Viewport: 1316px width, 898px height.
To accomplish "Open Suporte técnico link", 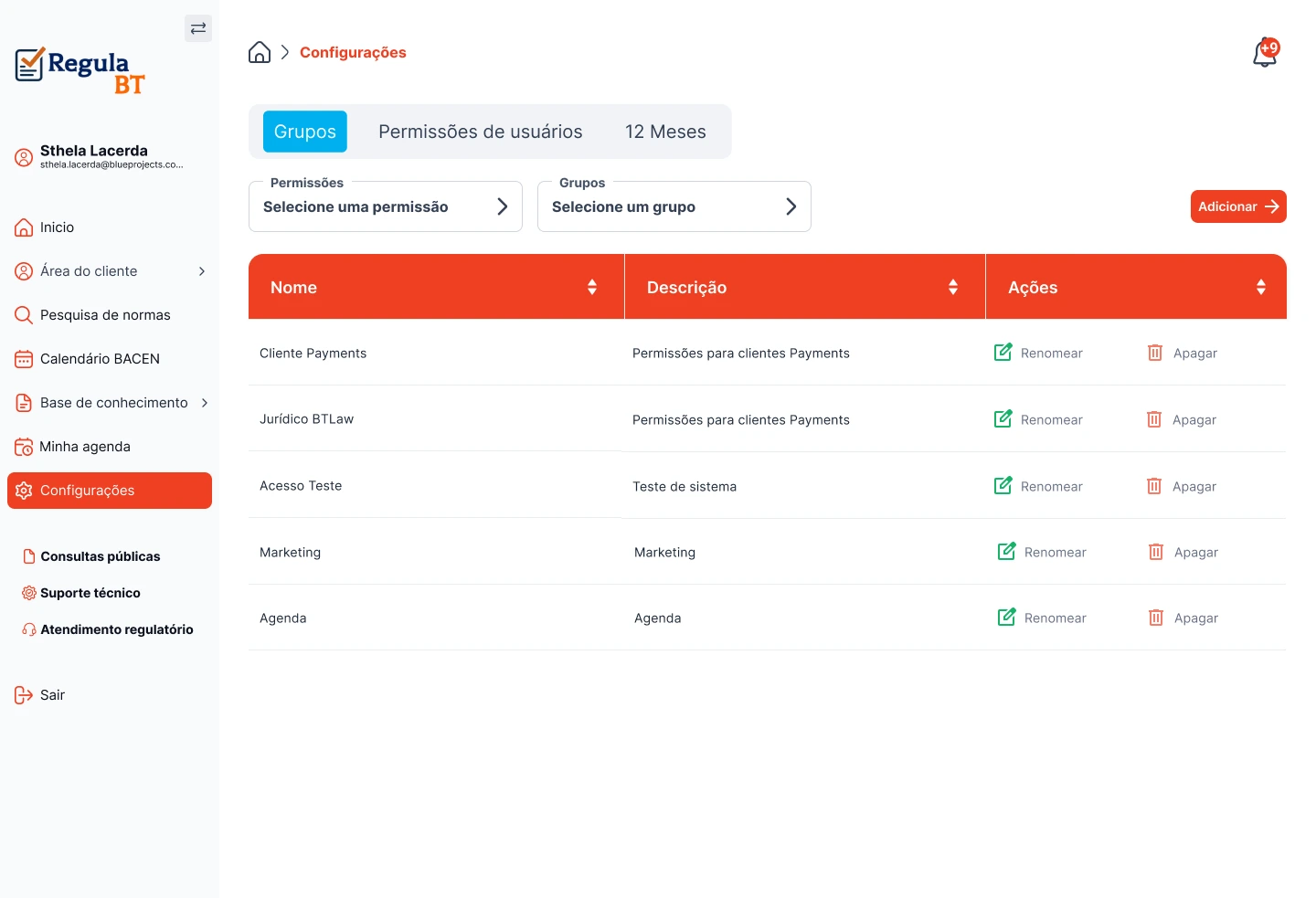I will [90, 593].
